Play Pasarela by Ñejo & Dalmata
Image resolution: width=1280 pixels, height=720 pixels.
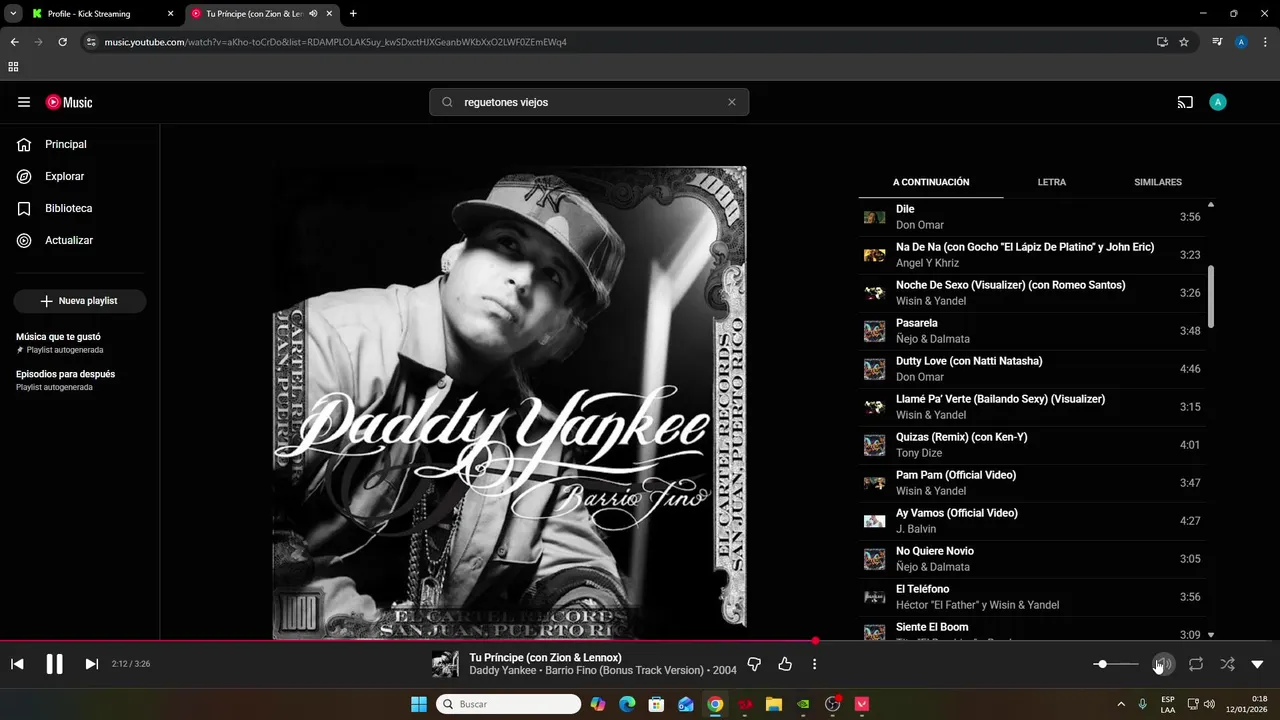click(x=1032, y=331)
